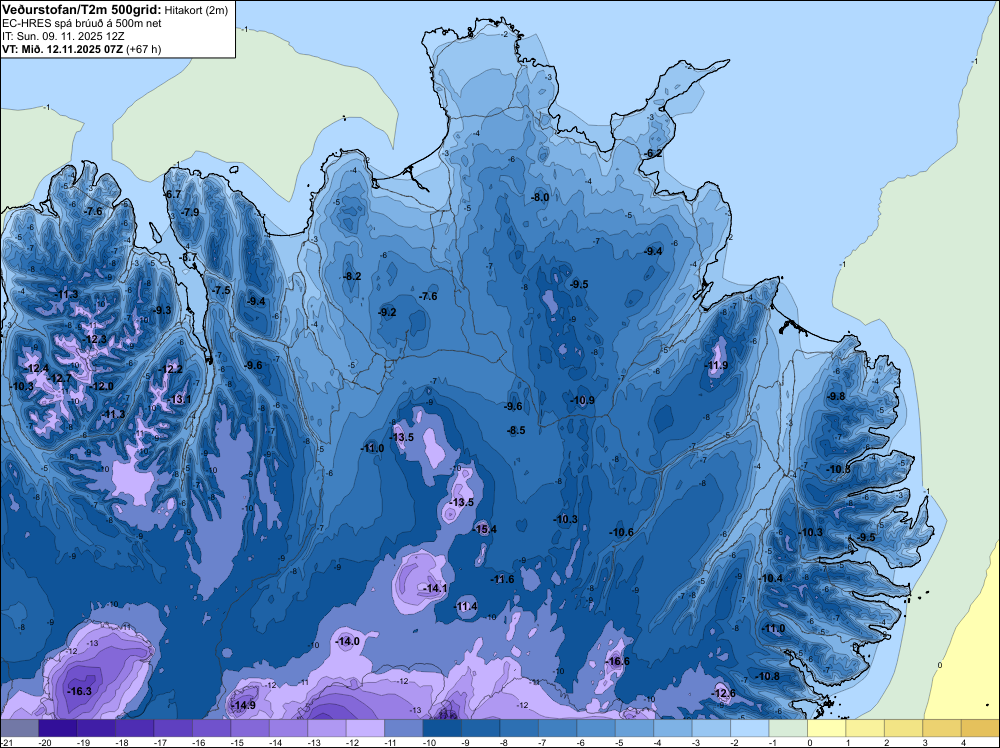Image resolution: width=1000 pixels, height=748 pixels.
Task: Click the -8.0 temperature label
Action: [x=540, y=198]
